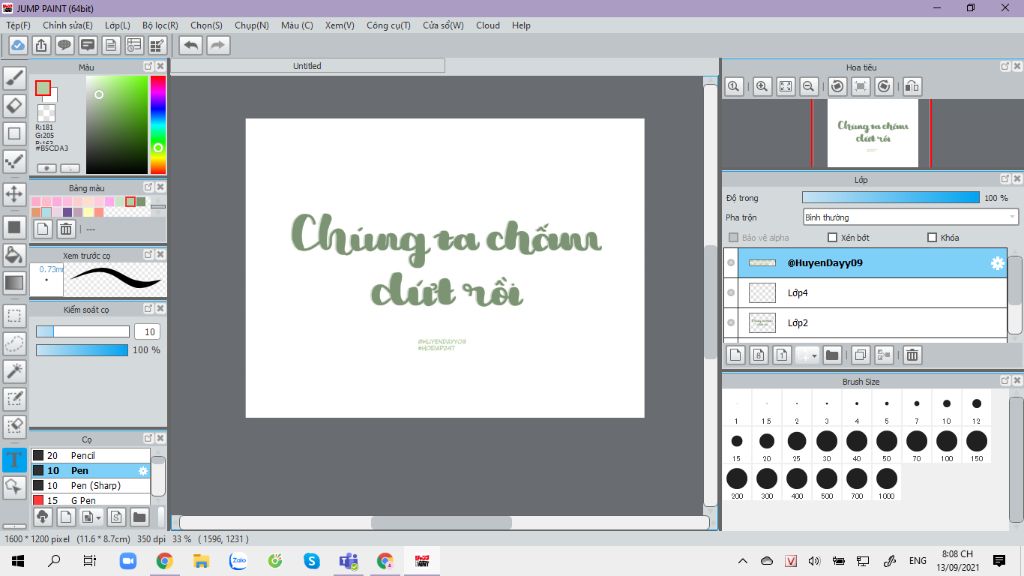Select the Magic Wand tool
Image resolution: width=1024 pixels, height=576 pixels.
coord(14,371)
